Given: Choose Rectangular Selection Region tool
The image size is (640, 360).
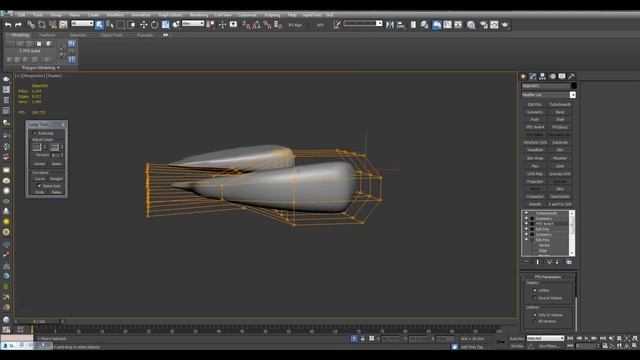Looking at the screenshot, I should 121,25.
